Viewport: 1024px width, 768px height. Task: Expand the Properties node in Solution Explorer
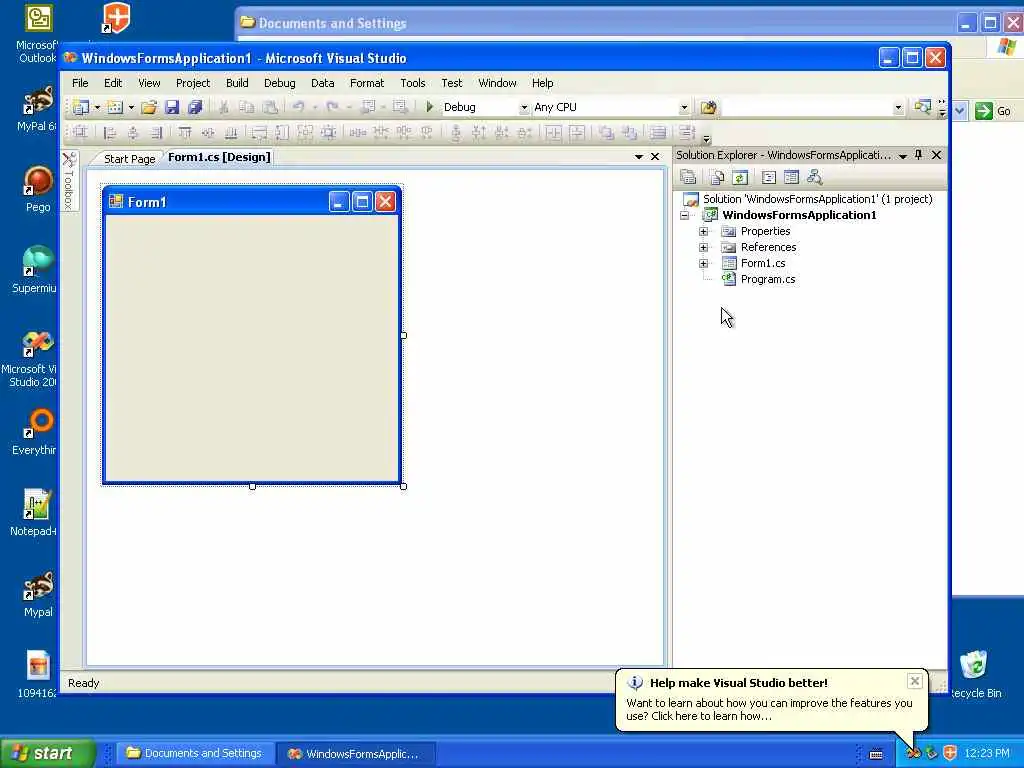tap(703, 231)
